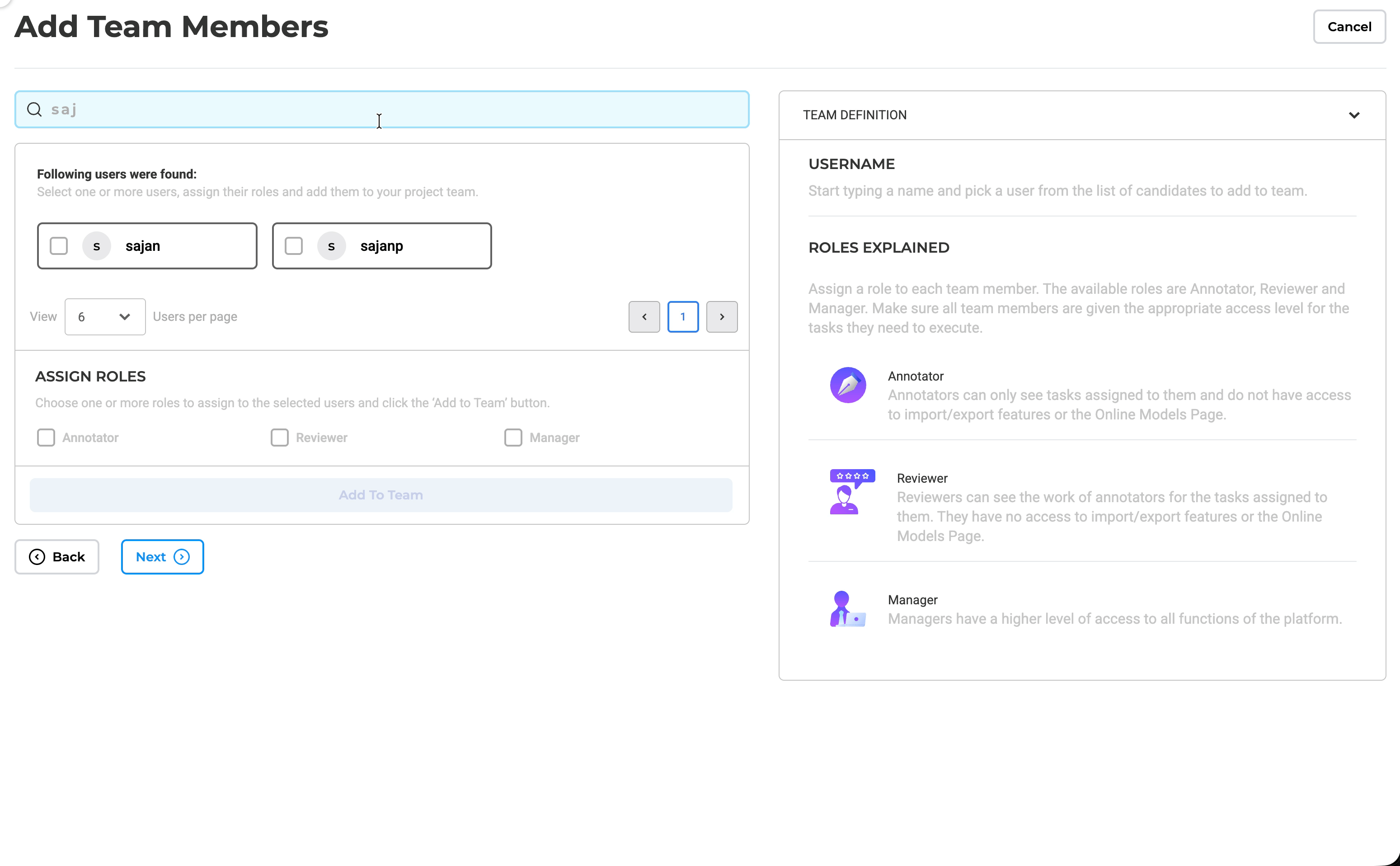
Task: Click the Next button
Action: (x=162, y=557)
